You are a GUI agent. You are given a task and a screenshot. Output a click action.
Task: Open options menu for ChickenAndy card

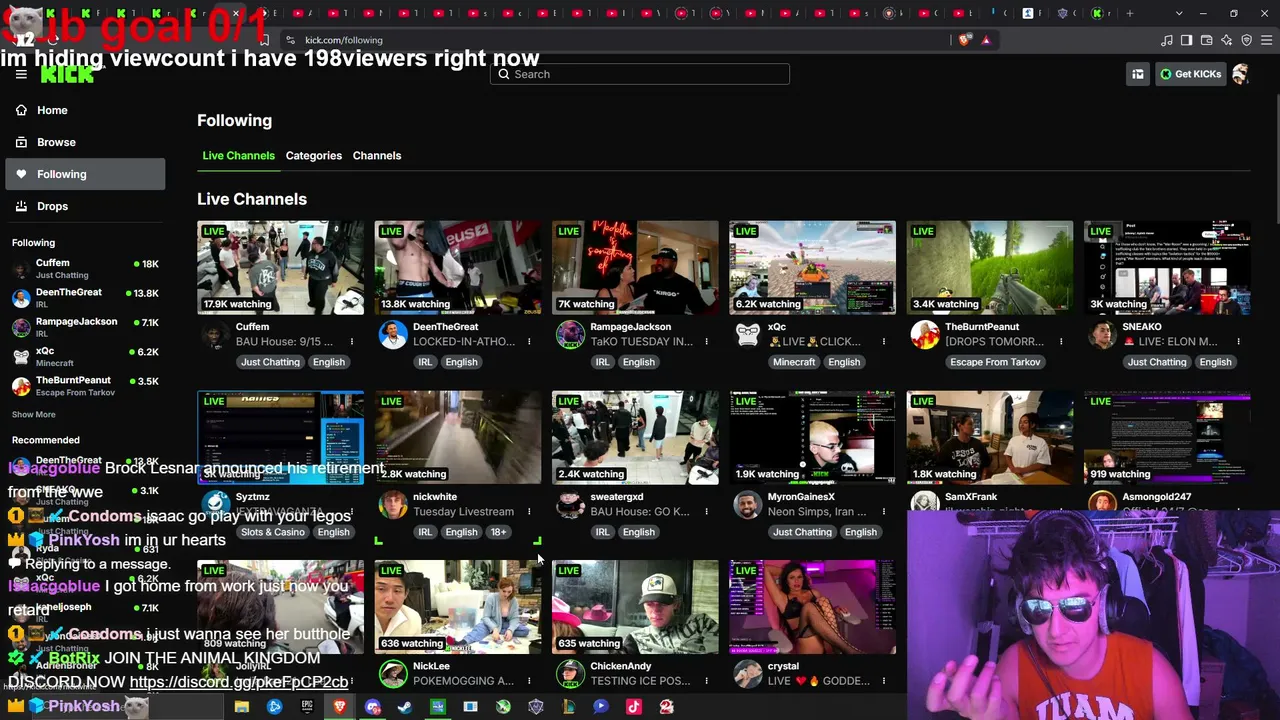706,681
